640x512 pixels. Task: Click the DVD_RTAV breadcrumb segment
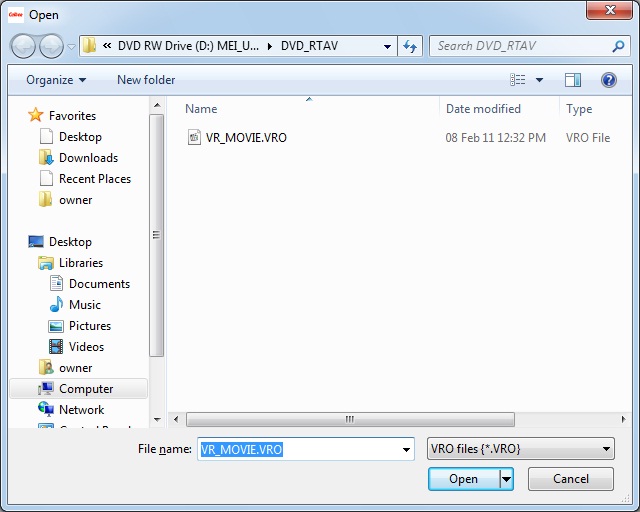click(309, 46)
